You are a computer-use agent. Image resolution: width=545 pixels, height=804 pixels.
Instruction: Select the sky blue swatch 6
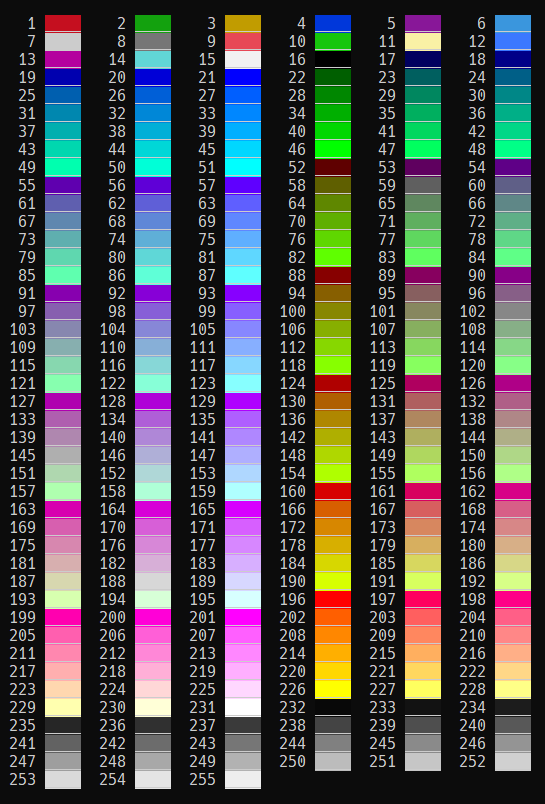(513, 24)
